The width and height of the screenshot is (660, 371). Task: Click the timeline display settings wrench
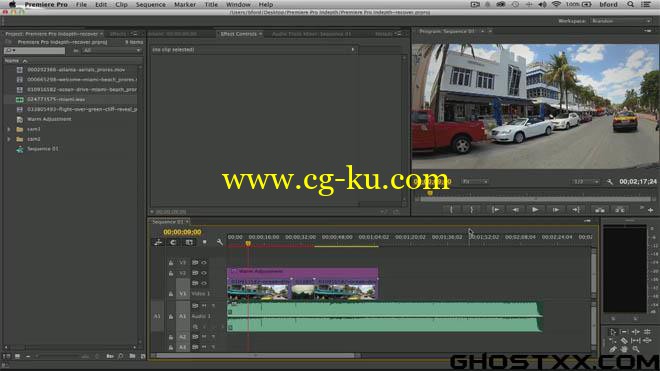(219, 242)
